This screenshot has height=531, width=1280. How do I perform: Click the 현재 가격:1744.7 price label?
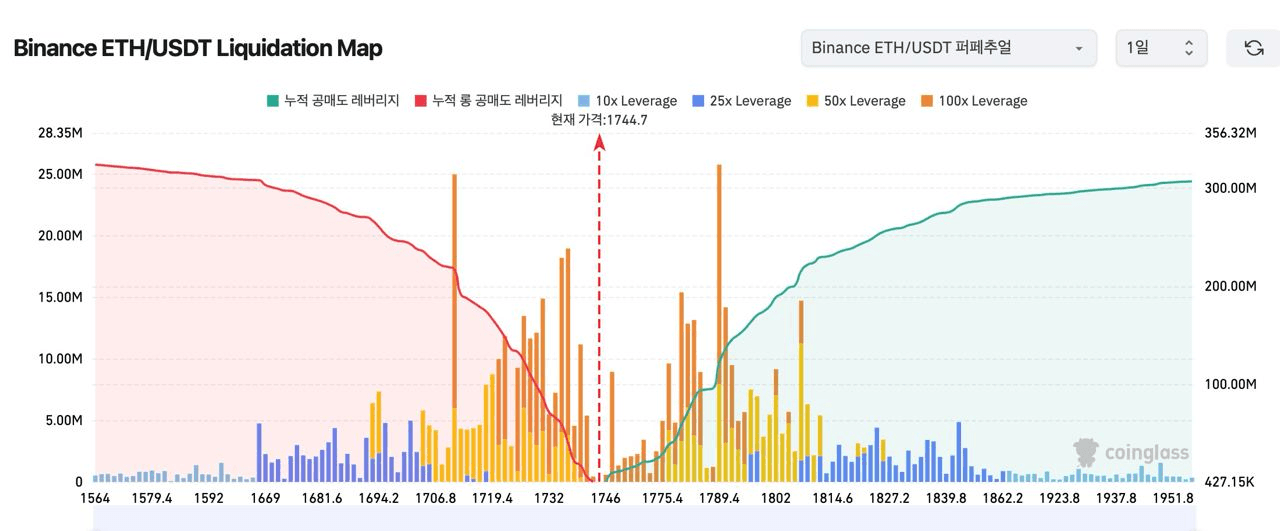click(599, 120)
